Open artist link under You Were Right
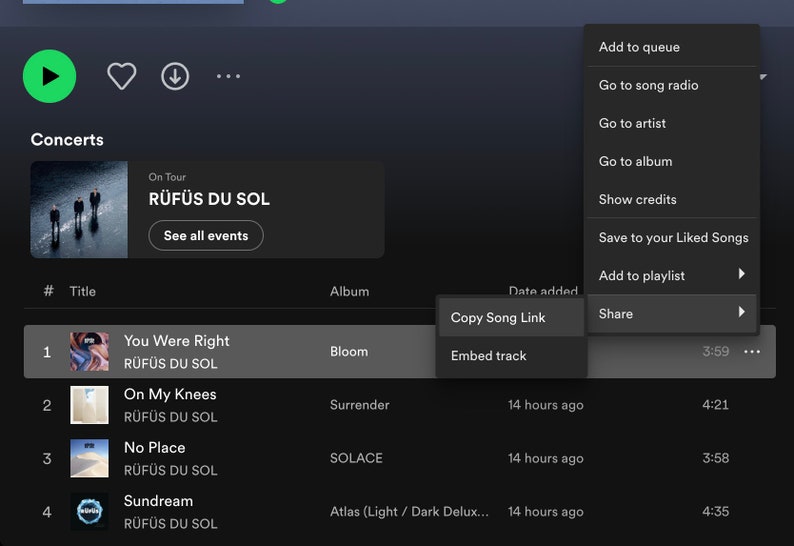This screenshot has height=546, width=794. 171,364
